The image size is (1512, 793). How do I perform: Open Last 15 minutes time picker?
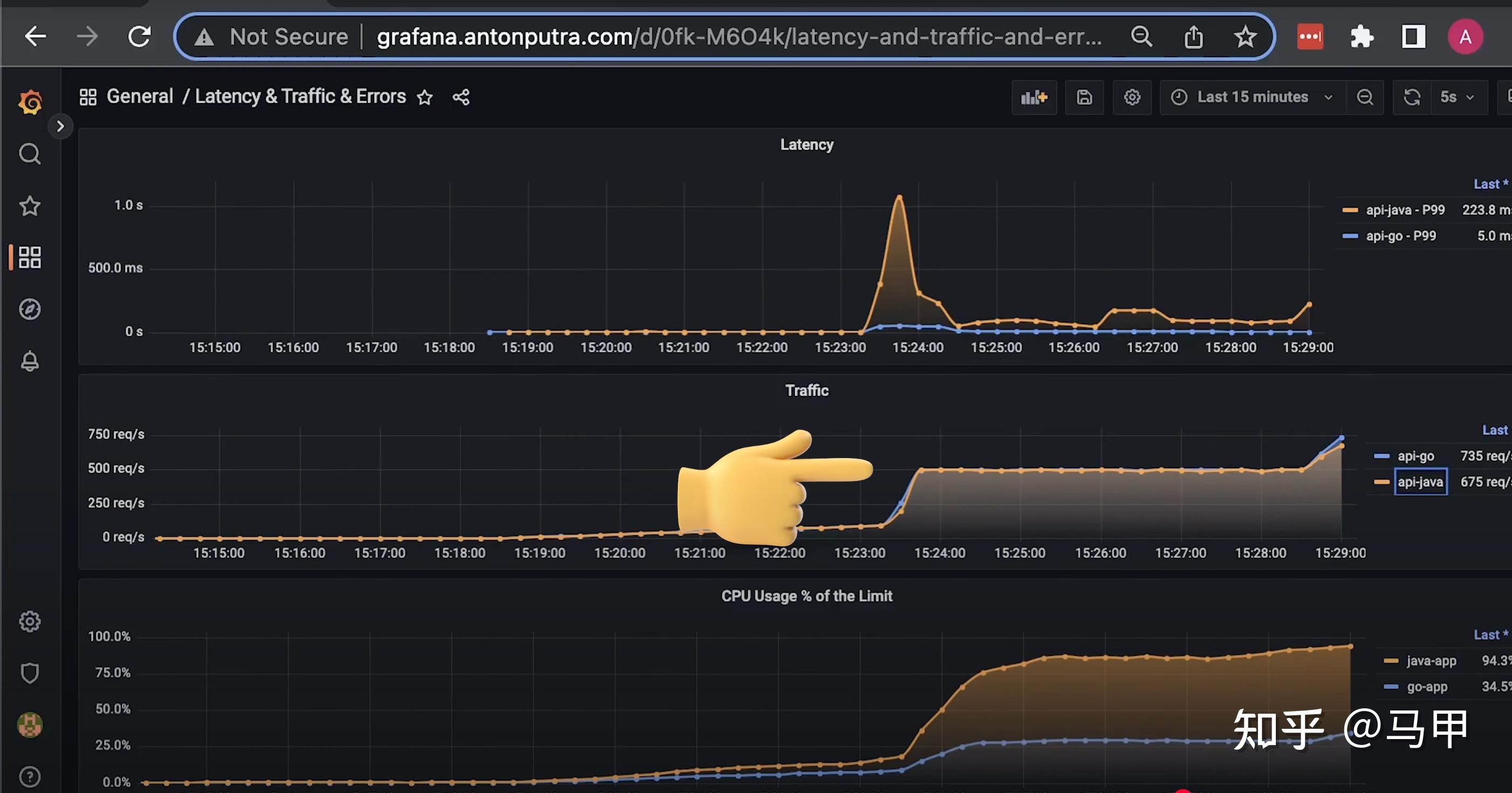tap(1253, 98)
